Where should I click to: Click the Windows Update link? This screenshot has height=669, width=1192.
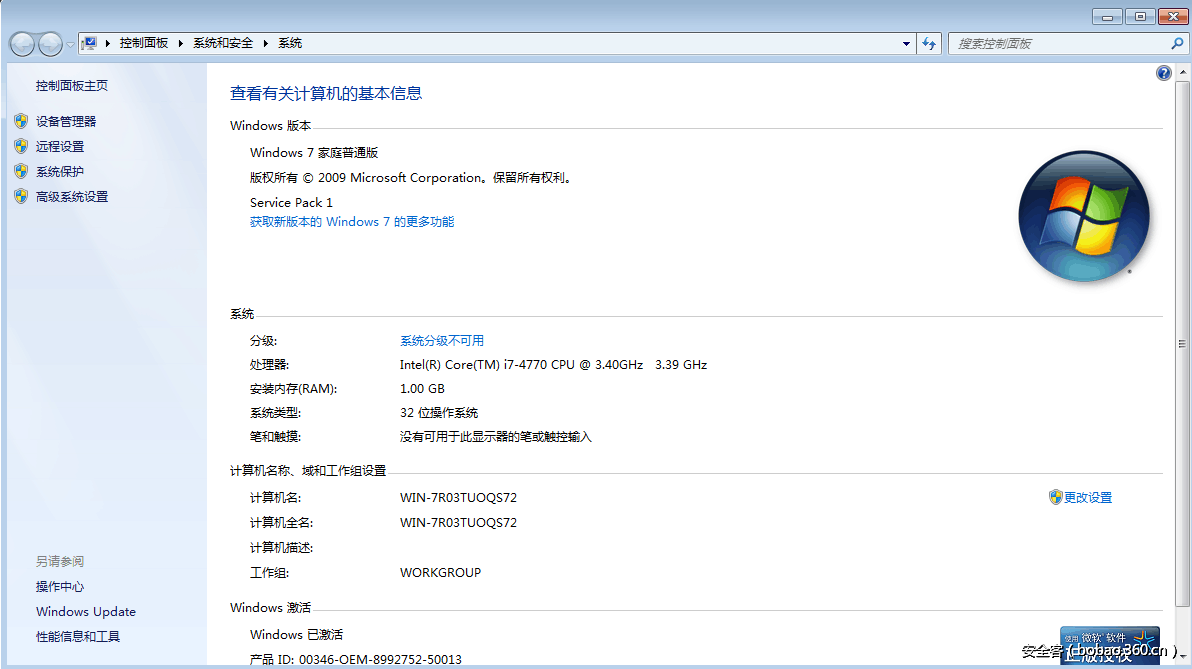[x=85, y=611]
